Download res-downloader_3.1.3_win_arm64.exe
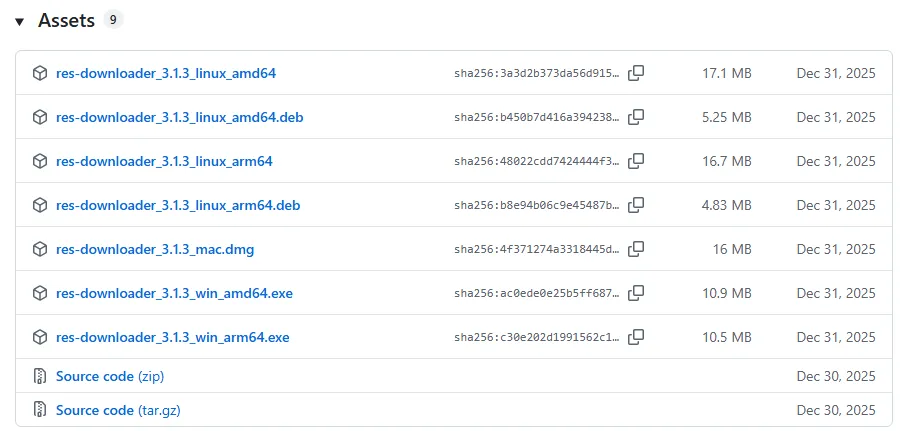904x431 pixels. [x=172, y=338]
